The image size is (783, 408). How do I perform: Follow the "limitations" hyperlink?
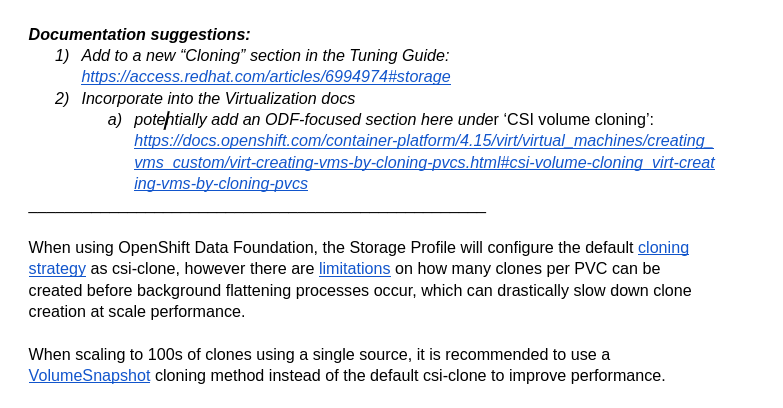[x=354, y=269]
